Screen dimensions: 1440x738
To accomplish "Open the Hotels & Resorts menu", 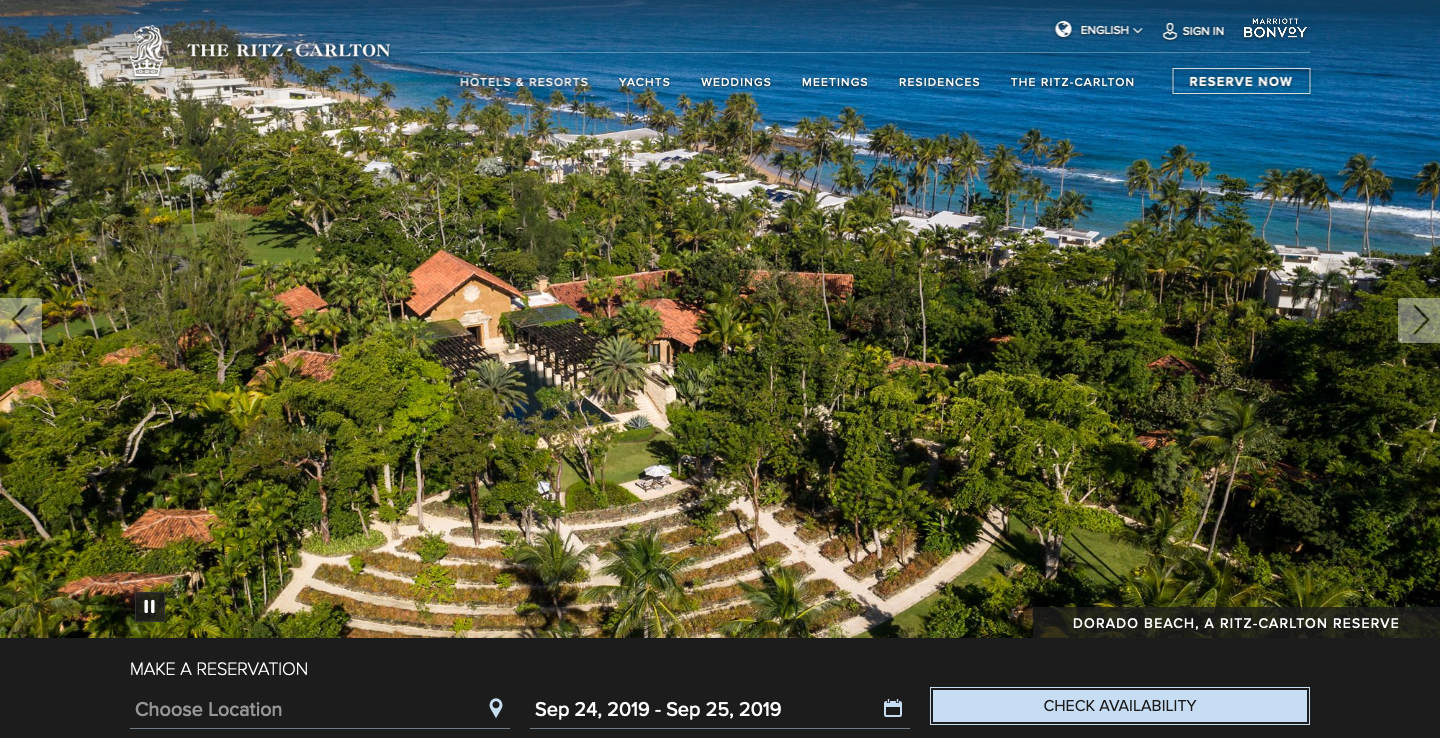I will coord(524,82).
